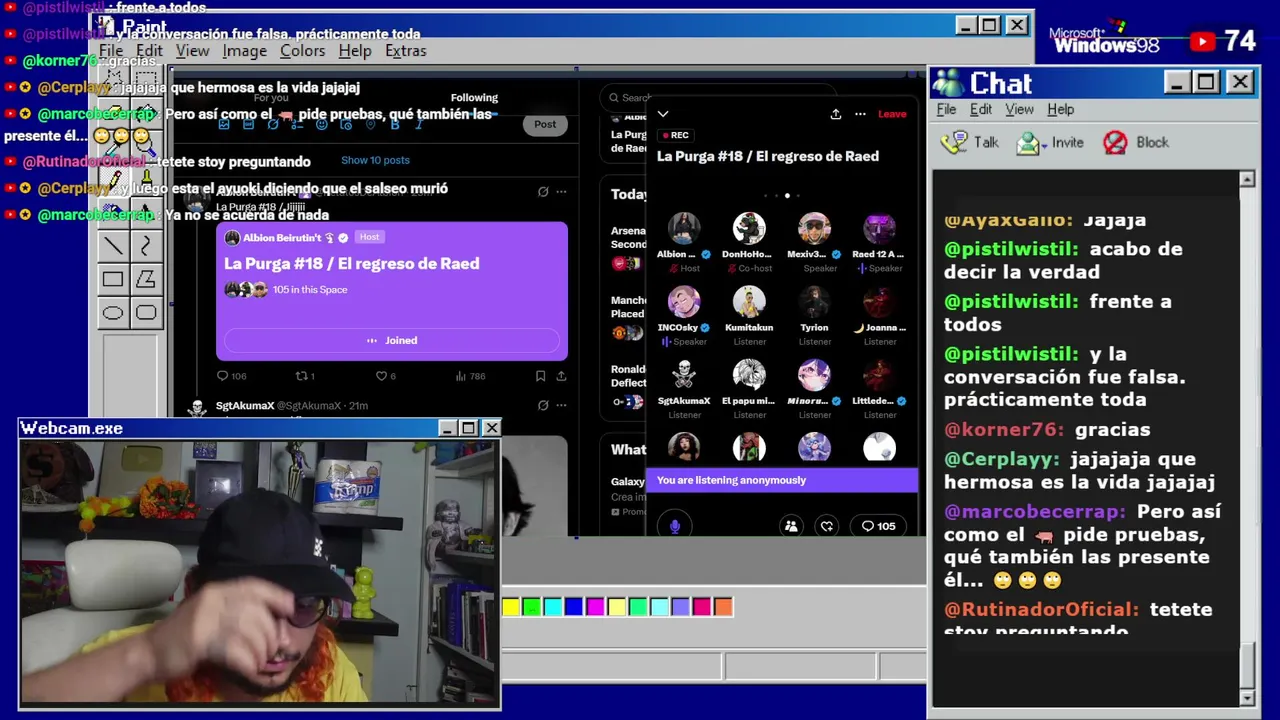Open the Image menu in Paint
Viewport: 1280px width, 720px height.
(x=245, y=51)
